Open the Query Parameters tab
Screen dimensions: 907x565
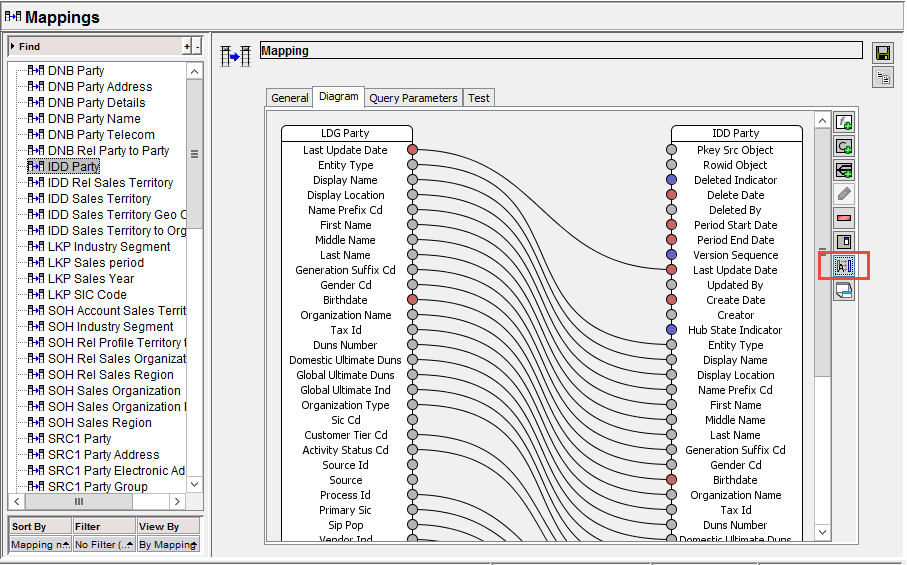413,98
